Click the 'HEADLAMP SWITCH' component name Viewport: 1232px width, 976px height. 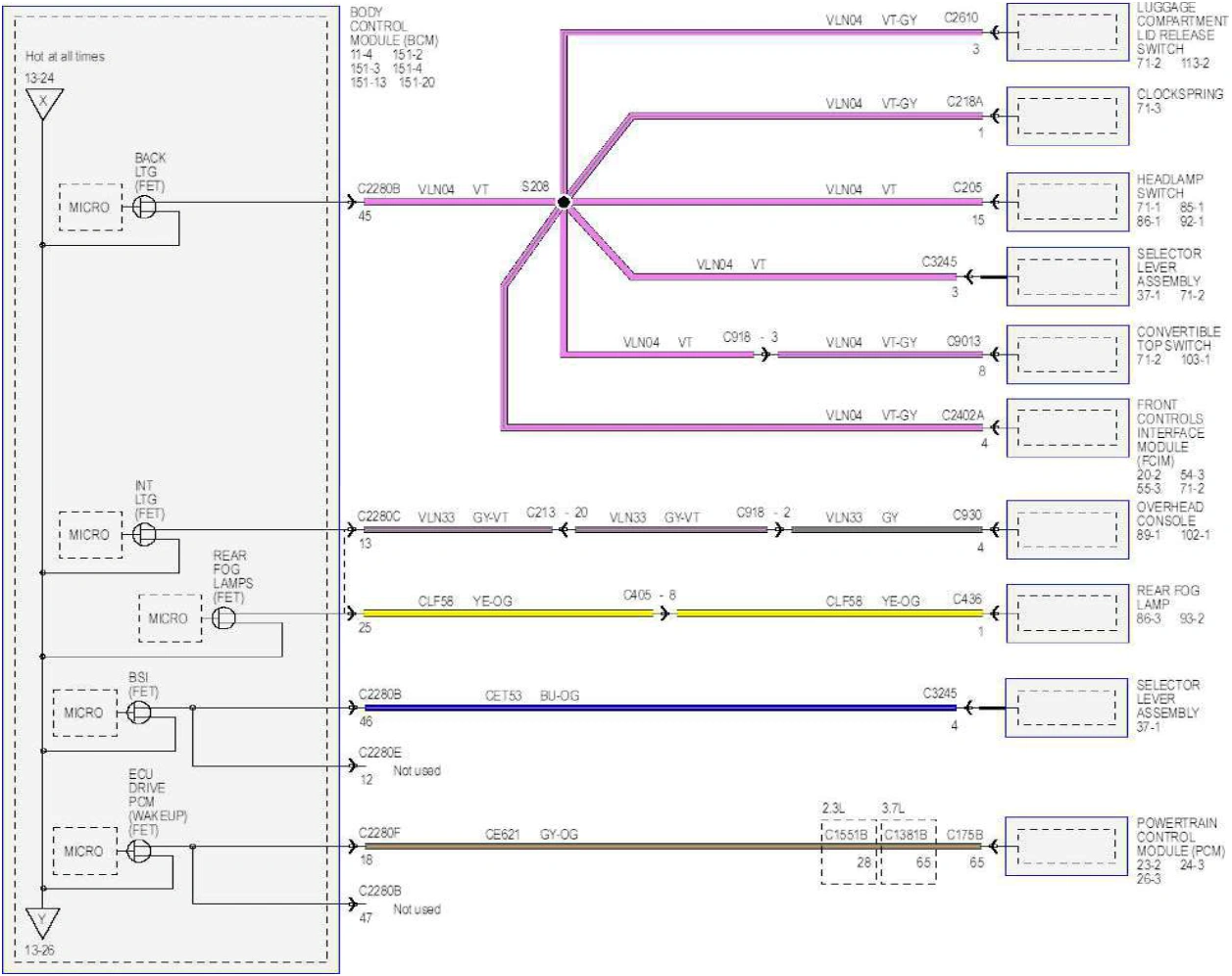tap(1170, 186)
